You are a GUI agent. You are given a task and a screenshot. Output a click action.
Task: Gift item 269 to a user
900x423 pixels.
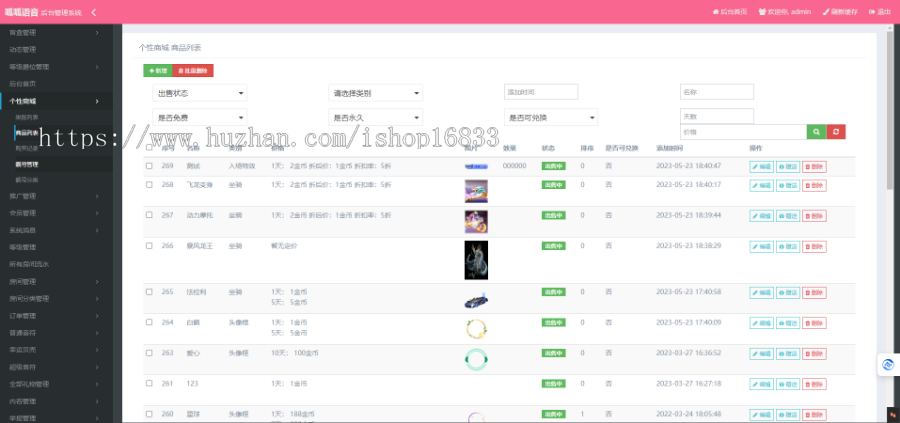click(788, 167)
